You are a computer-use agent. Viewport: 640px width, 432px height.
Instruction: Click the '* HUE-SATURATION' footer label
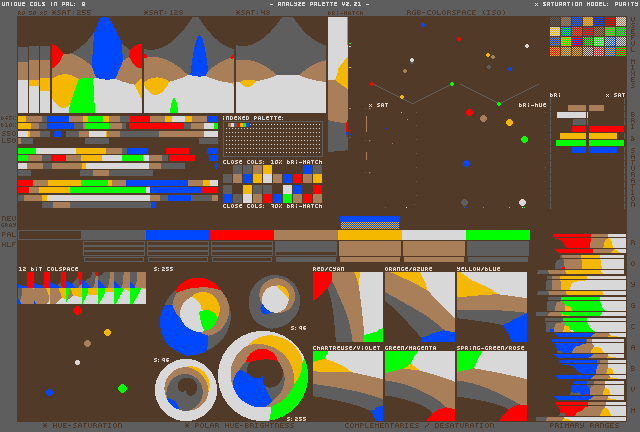point(82,425)
